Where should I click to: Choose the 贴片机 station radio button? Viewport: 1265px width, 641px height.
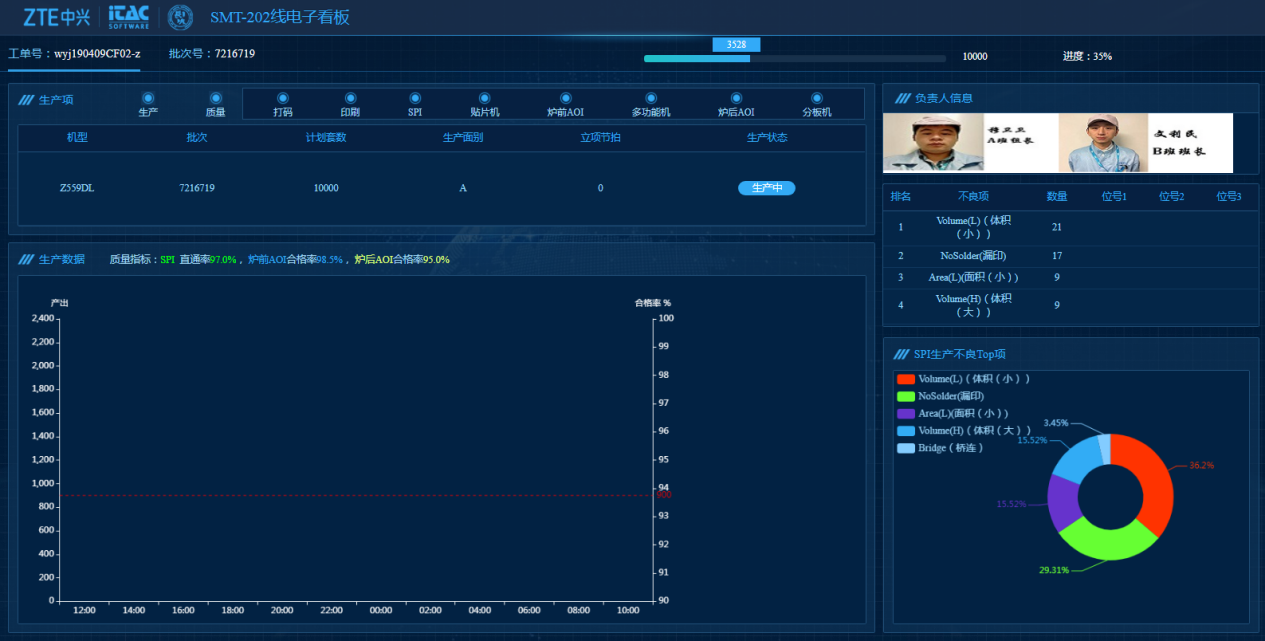click(x=485, y=98)
